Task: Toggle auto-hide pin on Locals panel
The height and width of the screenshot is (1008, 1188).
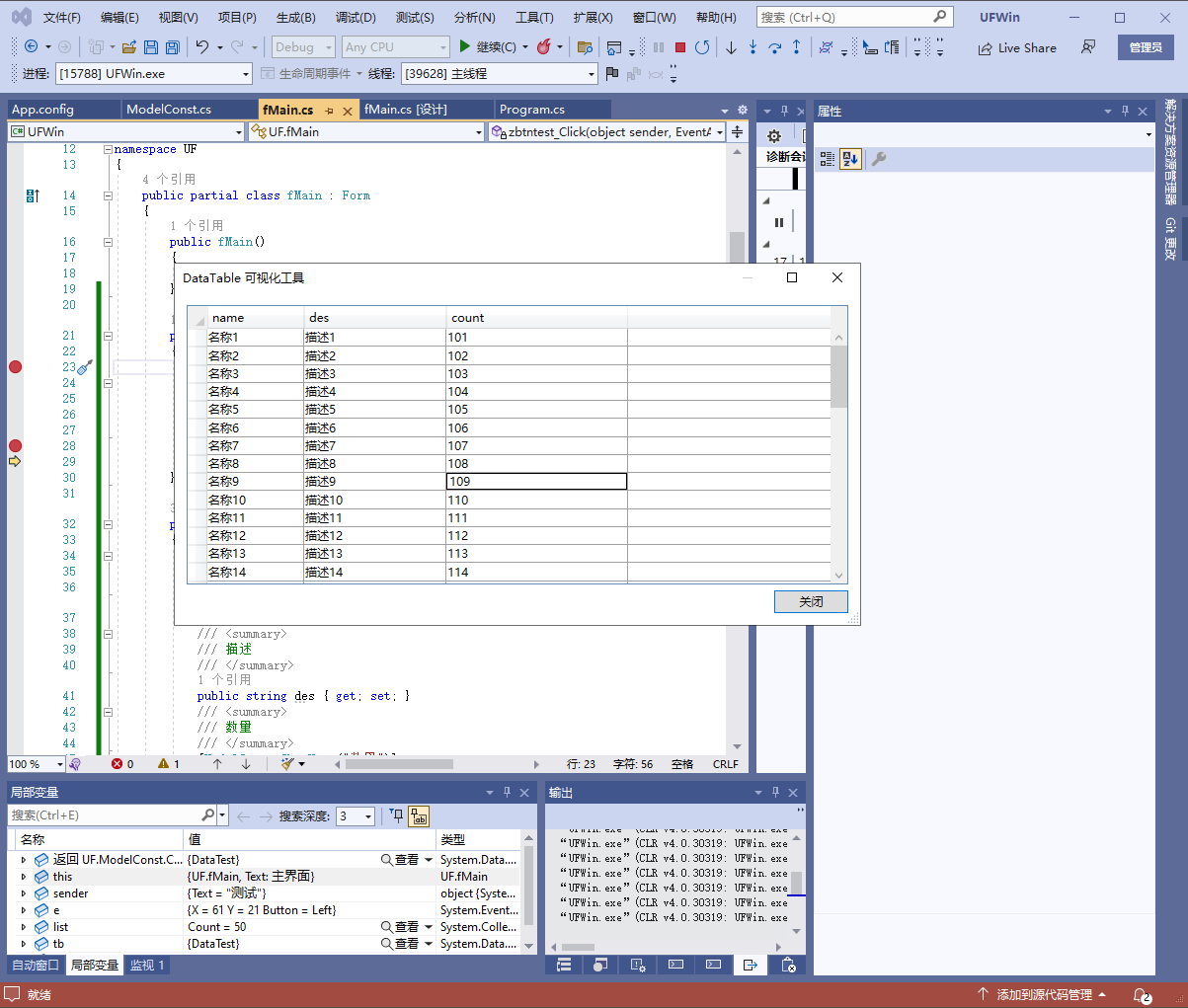Action: (508, 792)
